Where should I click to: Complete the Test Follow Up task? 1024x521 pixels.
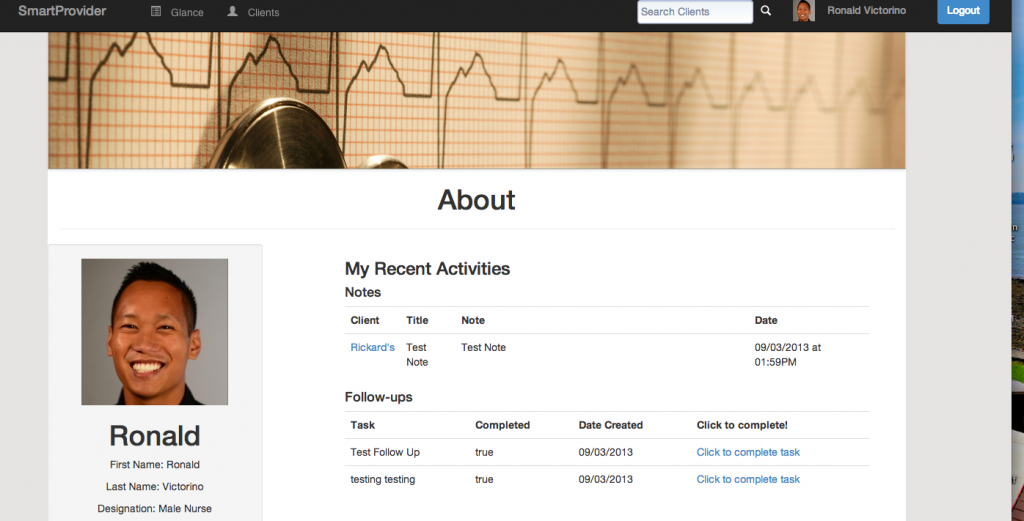coord(748,452)
